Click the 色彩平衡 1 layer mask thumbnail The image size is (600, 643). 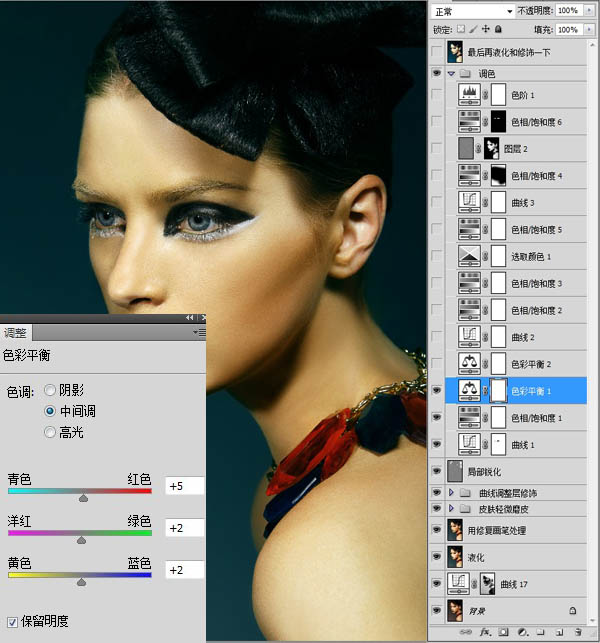click(x=498, y=390)
